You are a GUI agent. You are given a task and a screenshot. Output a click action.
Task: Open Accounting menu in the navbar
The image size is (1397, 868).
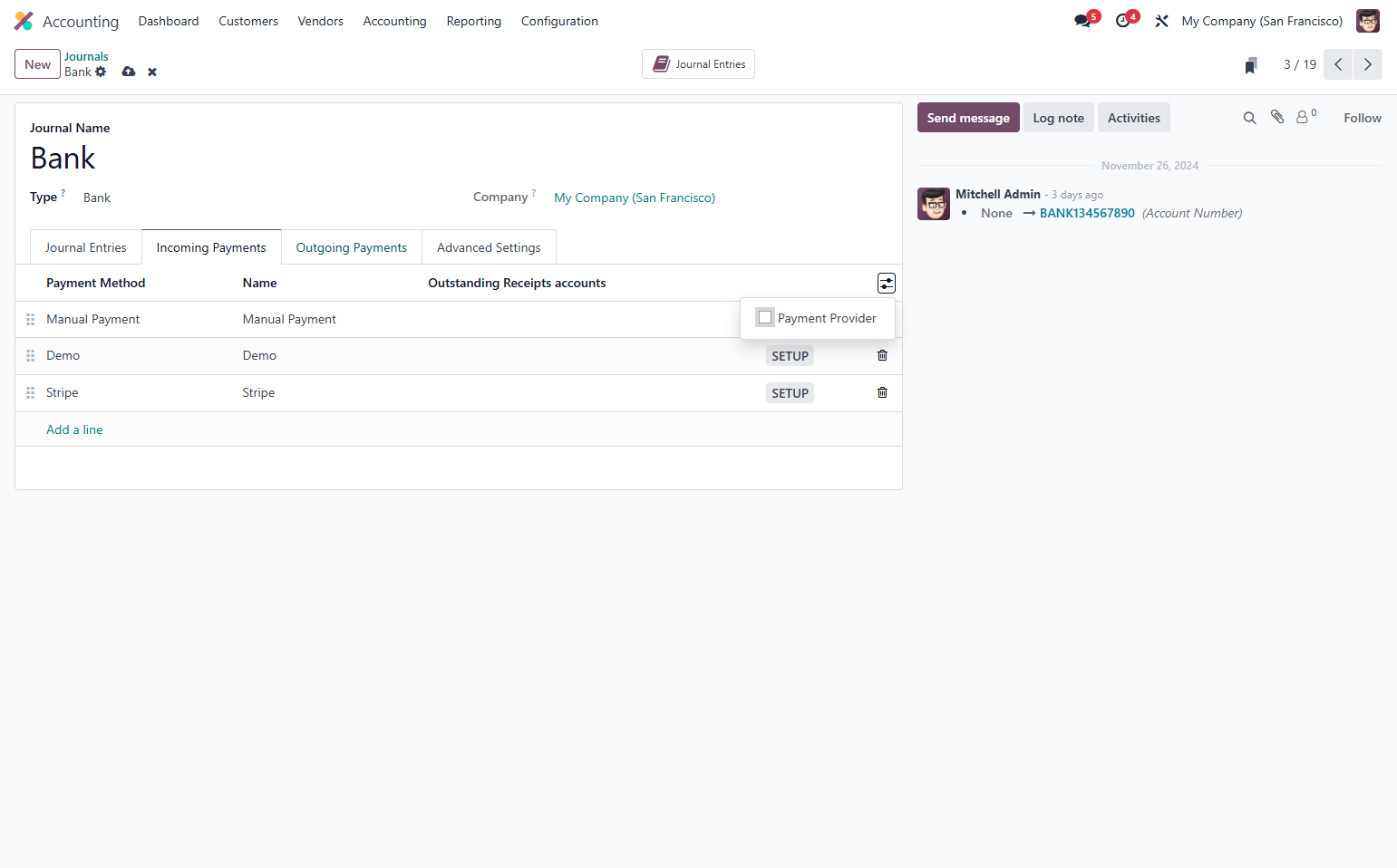pos(394,21)
